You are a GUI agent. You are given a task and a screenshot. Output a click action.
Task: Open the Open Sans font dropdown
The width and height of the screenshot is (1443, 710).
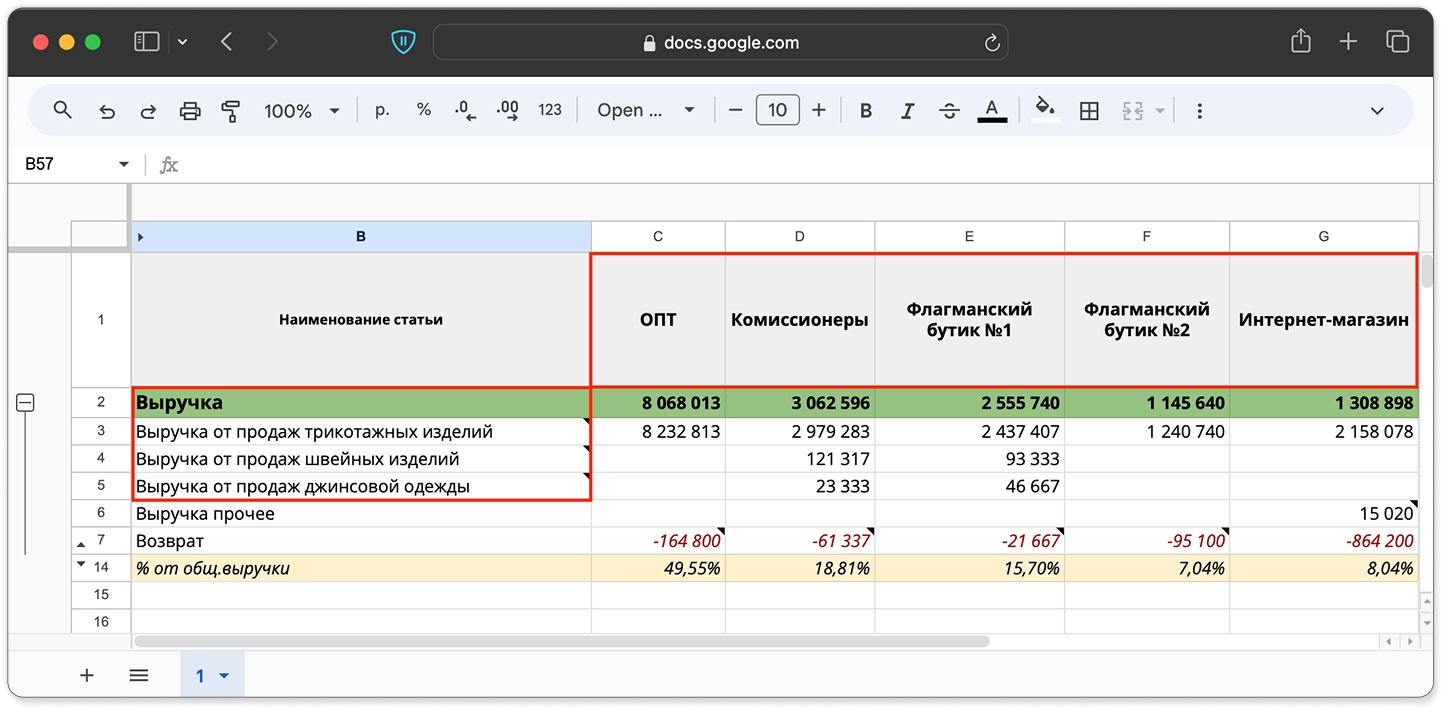[645, 111]
